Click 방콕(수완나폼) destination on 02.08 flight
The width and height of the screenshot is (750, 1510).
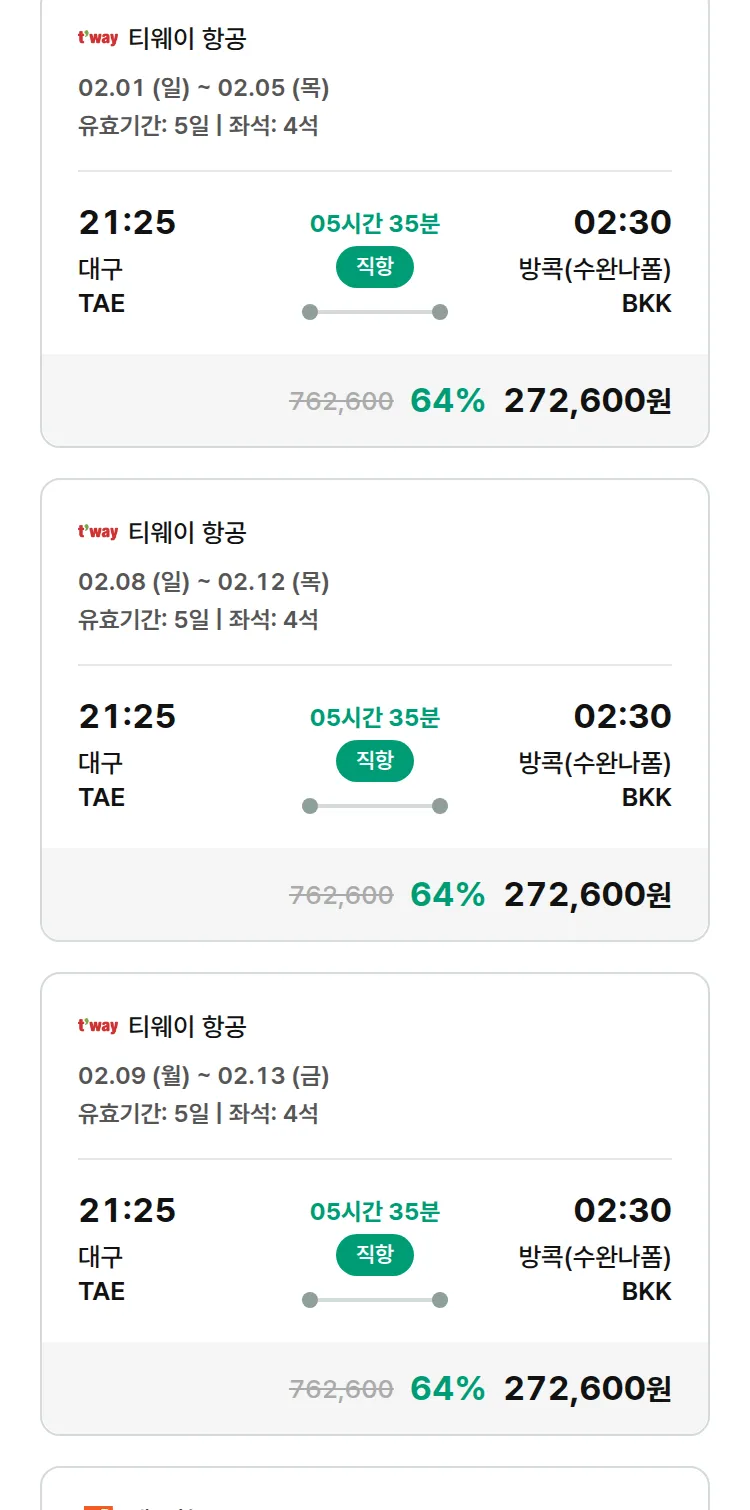(x=595, y=763)
